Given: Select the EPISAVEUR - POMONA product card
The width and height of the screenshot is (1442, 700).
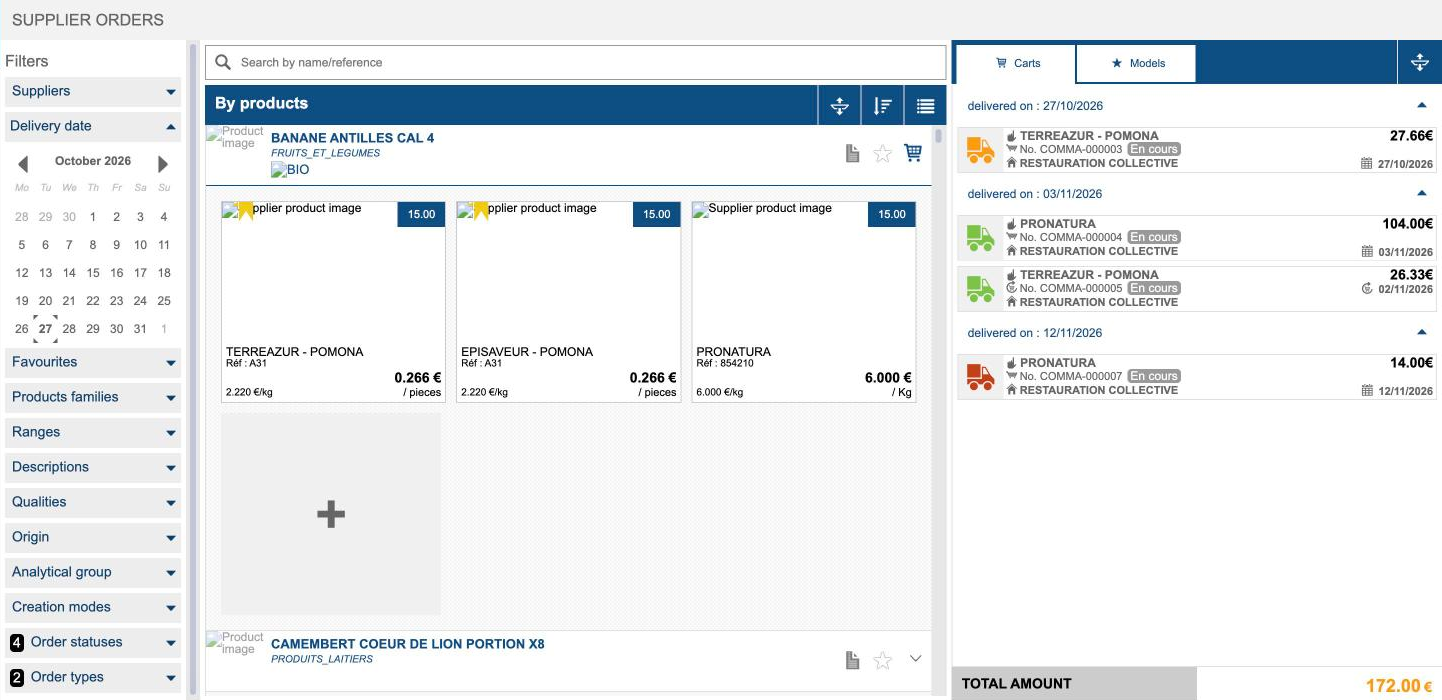Looking at the screenshot, I should (568, 302).
